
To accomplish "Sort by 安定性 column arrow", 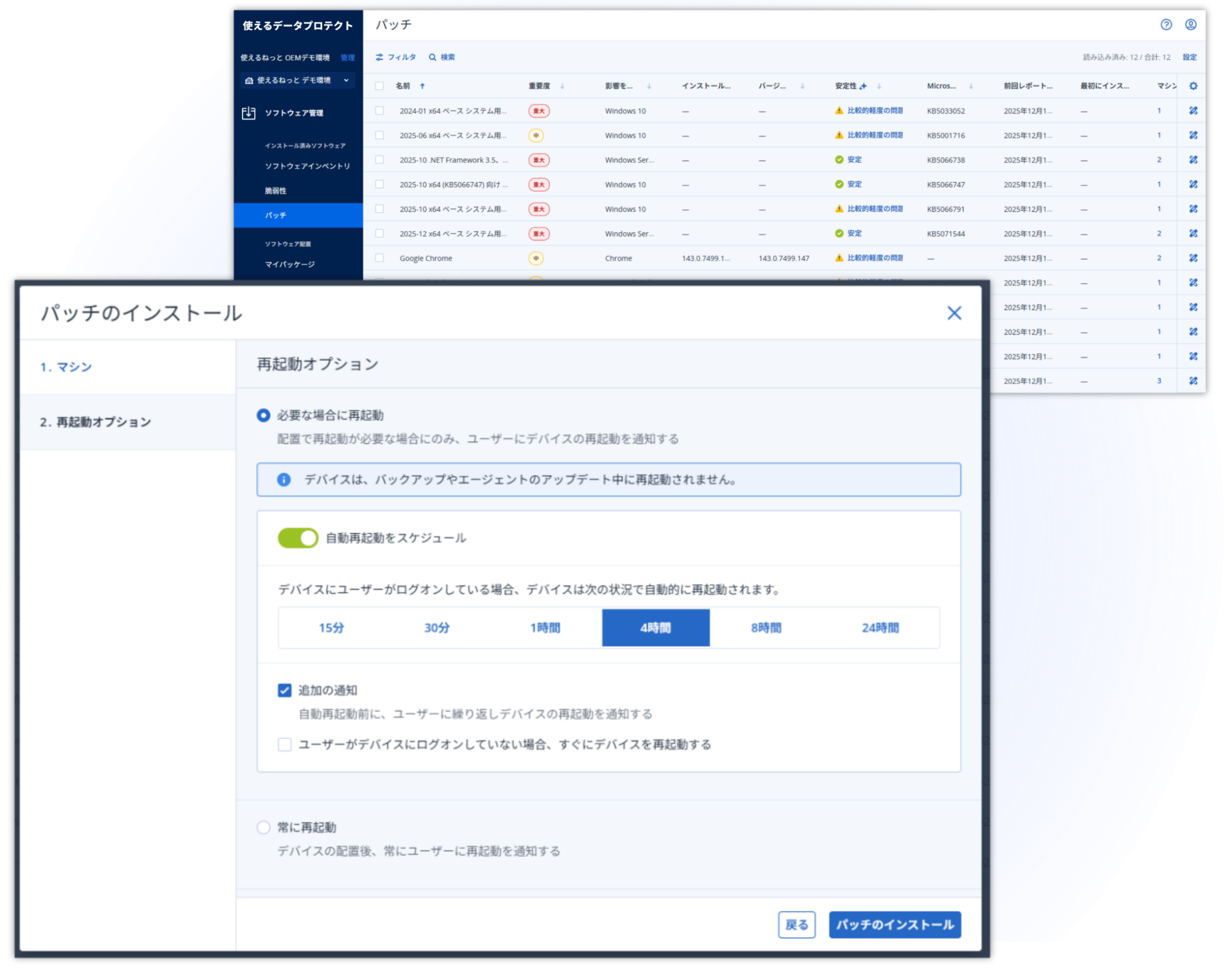I will click(x=879, y=86).
